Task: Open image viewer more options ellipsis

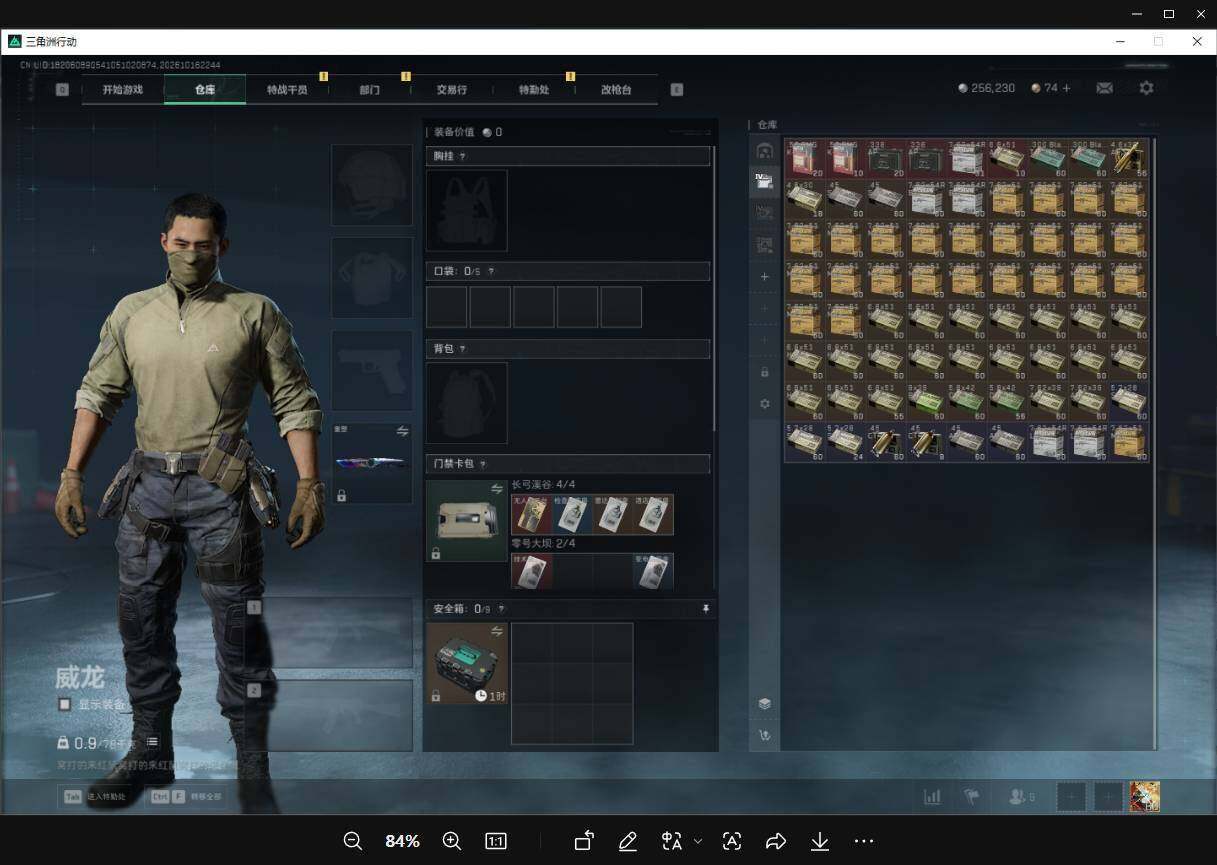Action: tap(864, 841)
